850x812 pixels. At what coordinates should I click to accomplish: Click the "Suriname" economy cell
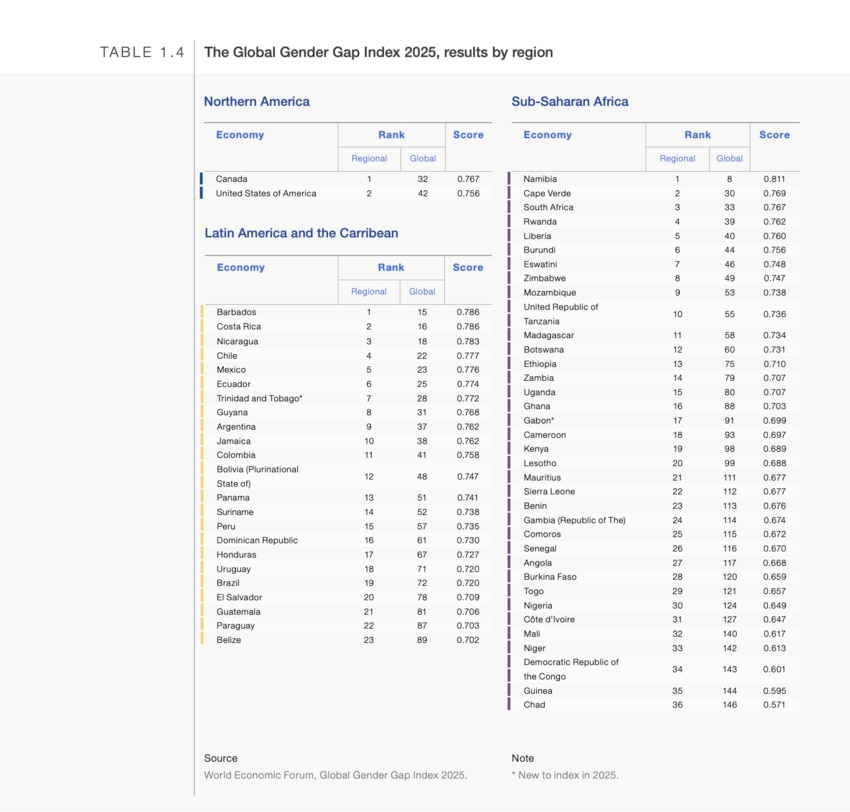pyautogui.click(x=235, y=512)
